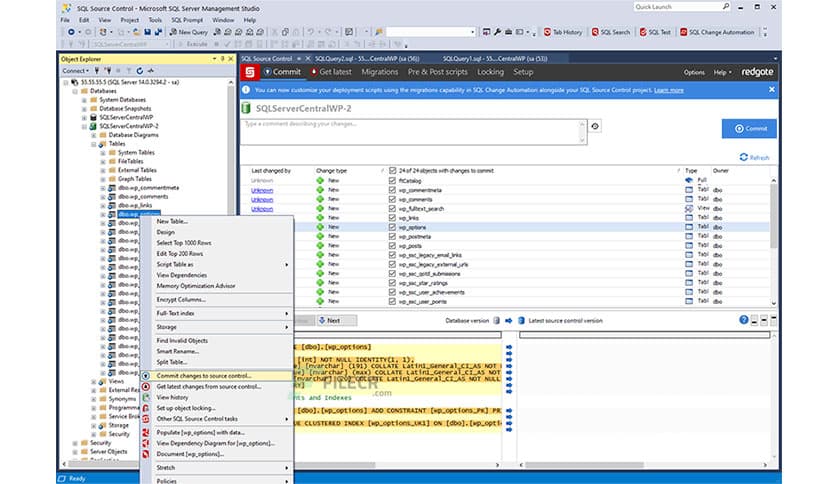Click the blue help question mark icon
The width and height of the screenshot is (836, 484).
(744, 320)
